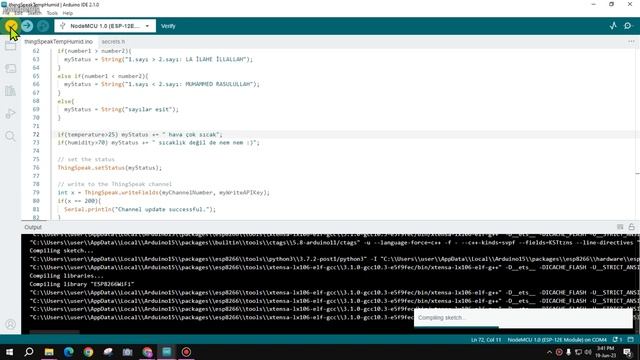640x360 pixels.
Task: Open Google Chrome from the taskbar
Action: 88,352
